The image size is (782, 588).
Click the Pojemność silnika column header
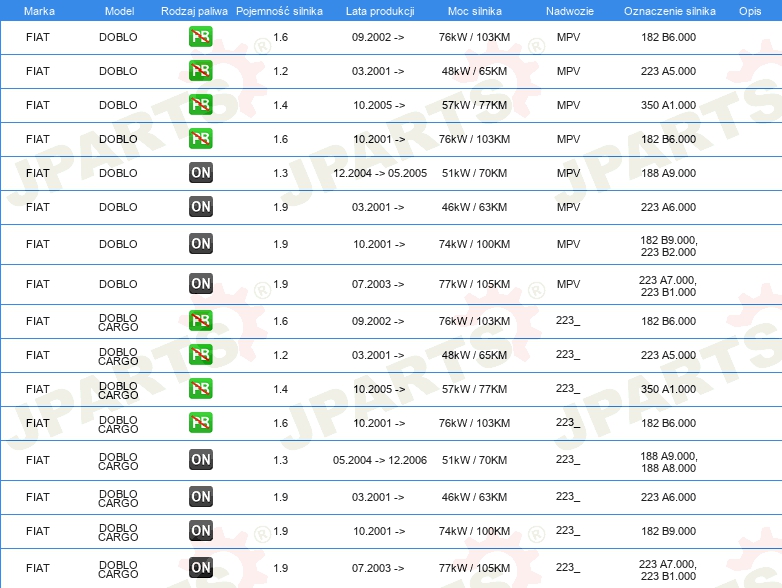[x=279, y=11]
